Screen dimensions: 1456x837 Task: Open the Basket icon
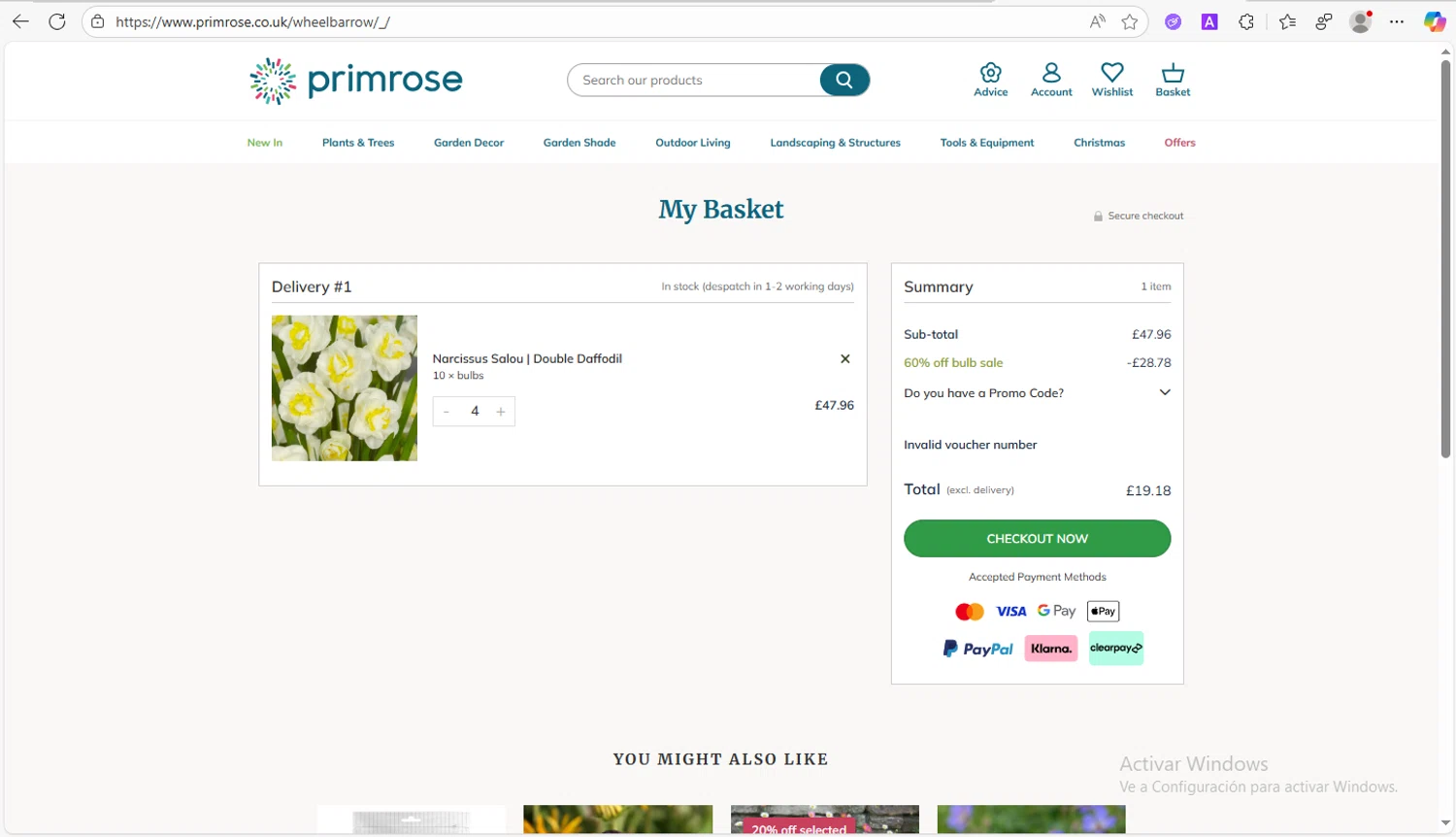(1173, 79)
